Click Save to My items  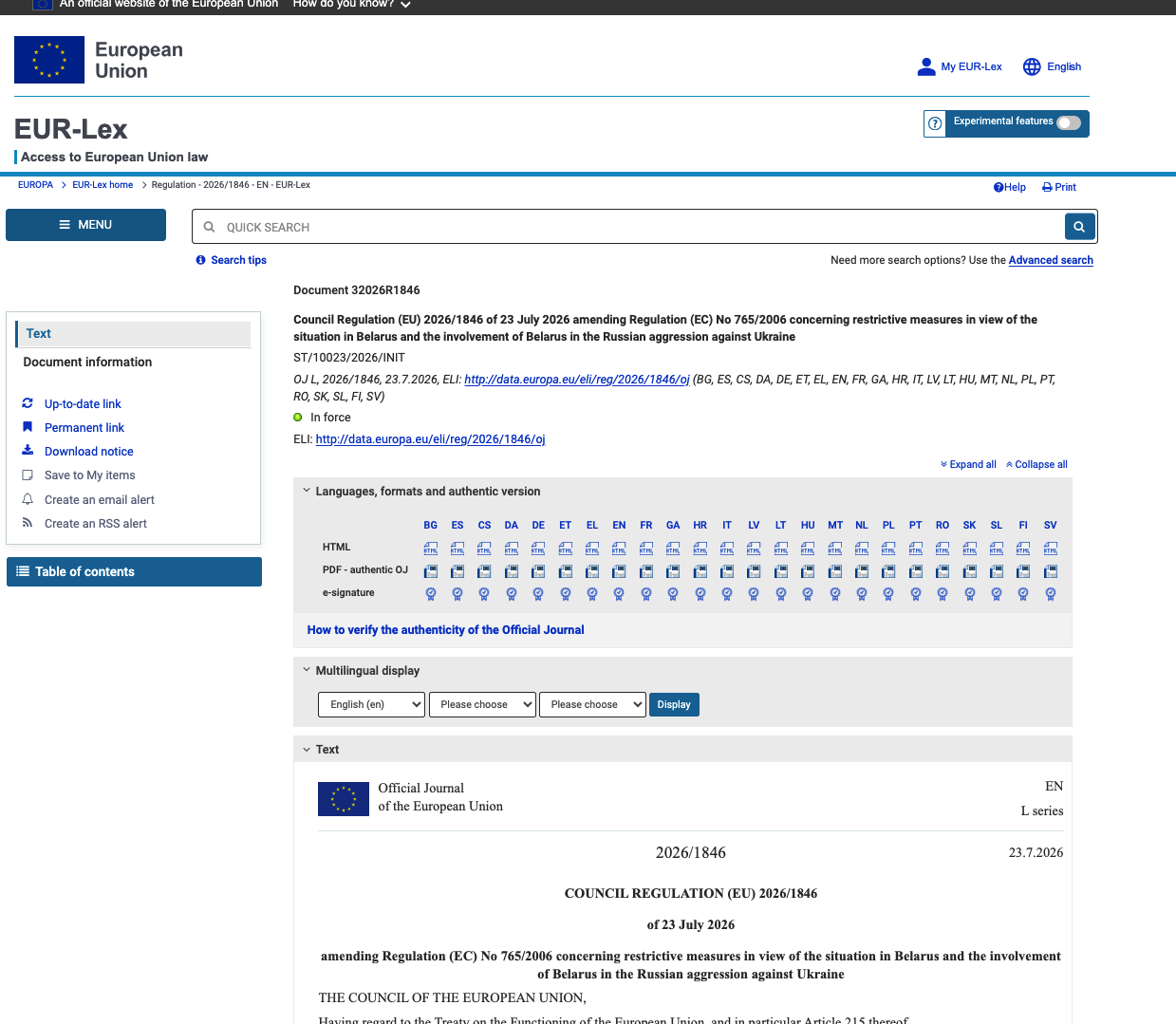click(89, 475)
